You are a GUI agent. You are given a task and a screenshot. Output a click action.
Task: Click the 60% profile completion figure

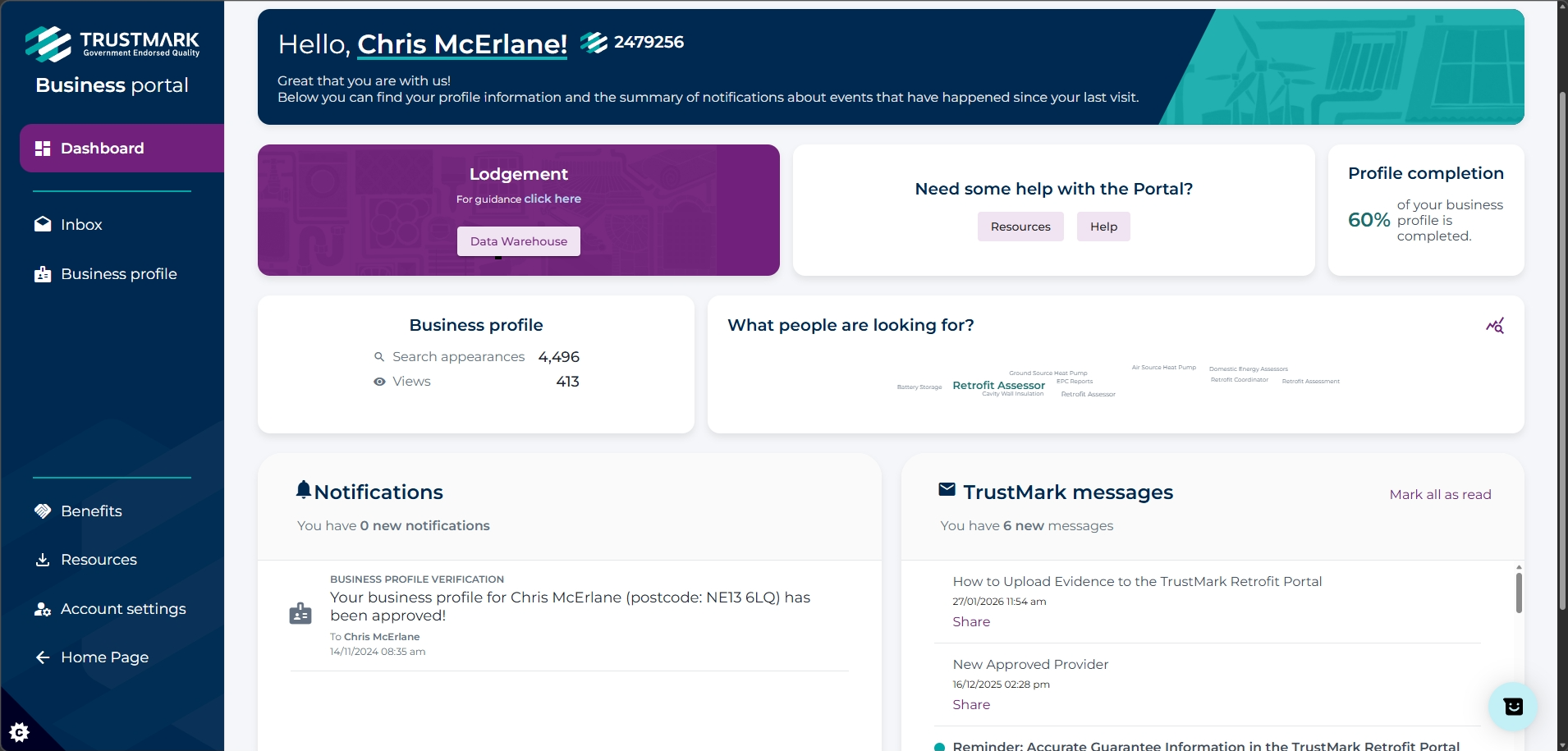pyautogui.click(x=1369, y=220)
